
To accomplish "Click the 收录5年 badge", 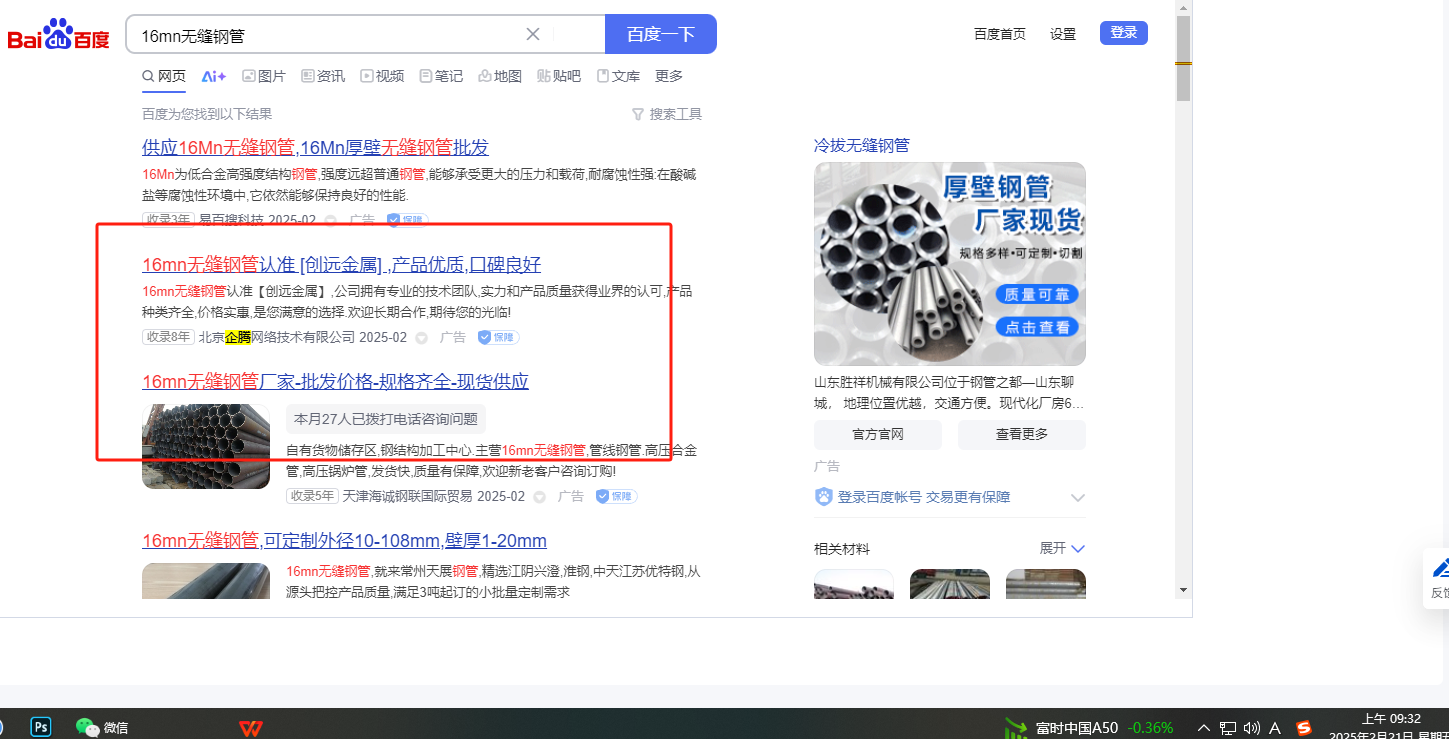I will 311,496.
